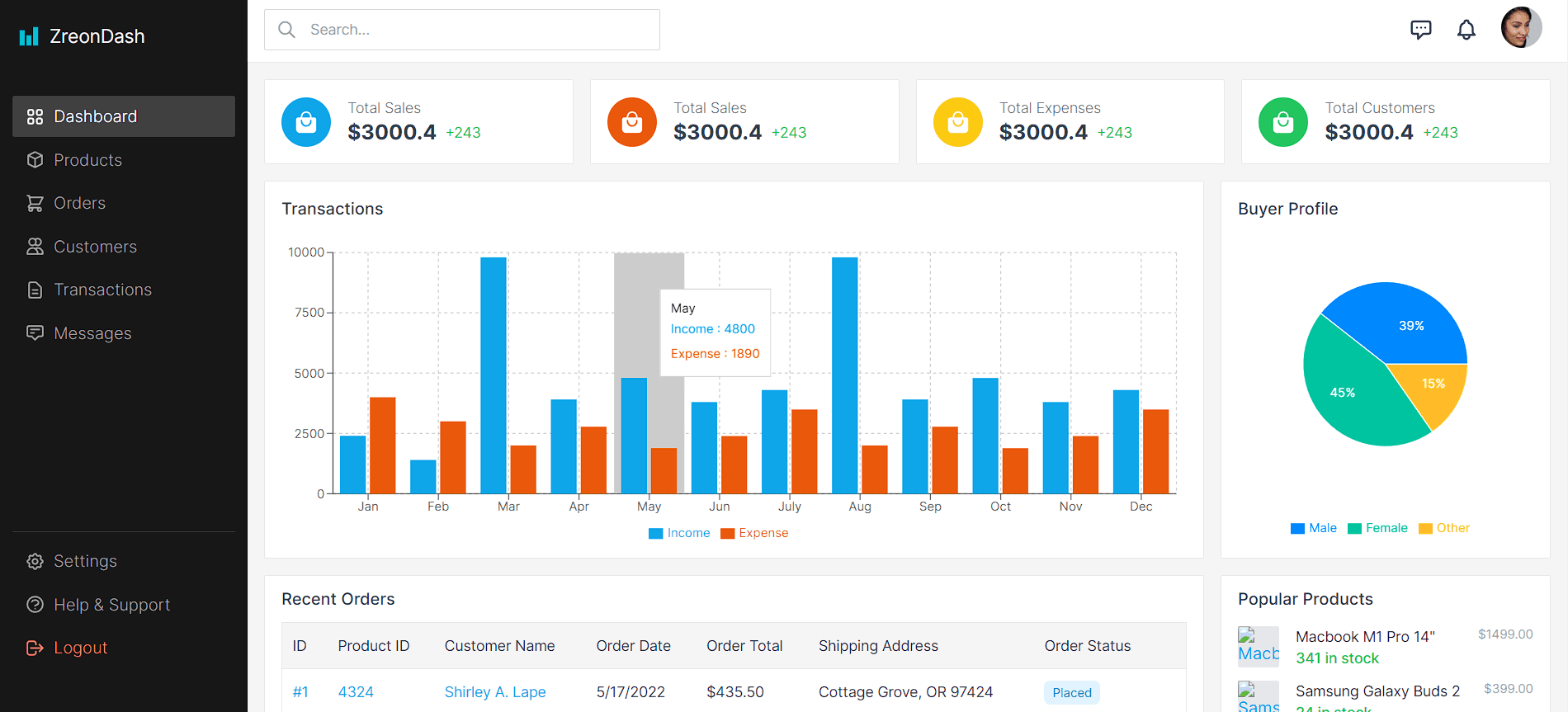This screenshot has width=1568, height=712.
Task: Click the March income bar
Action: point(494,375)
